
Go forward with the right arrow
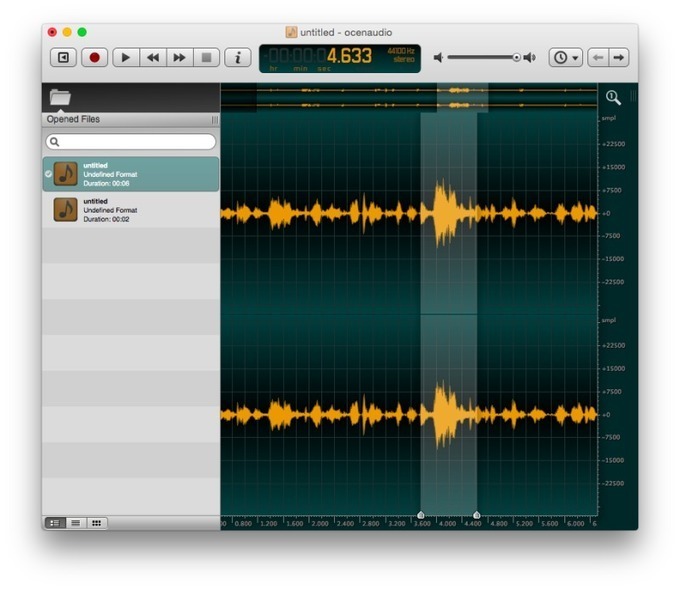coord(619,57)
